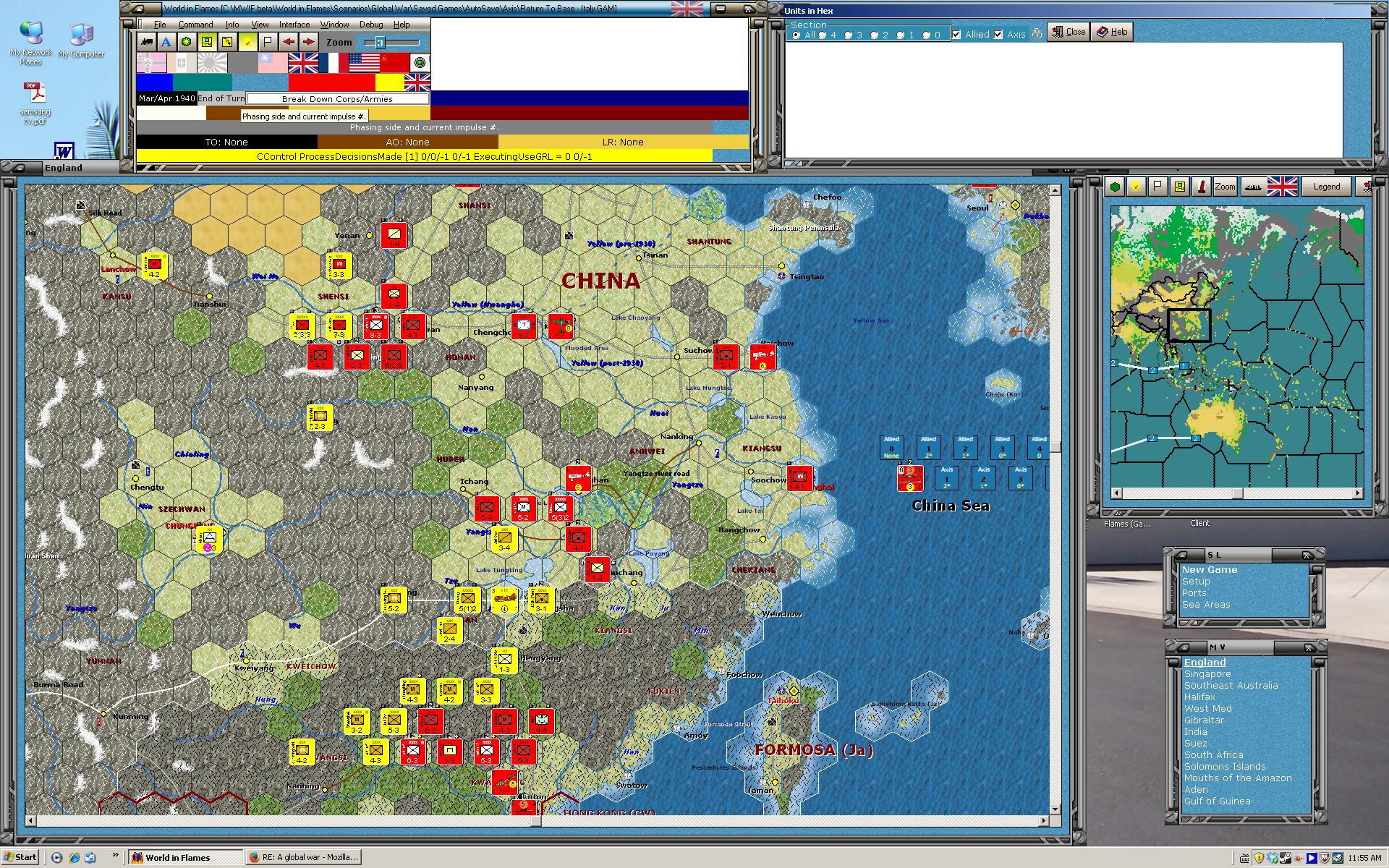The height and width of the screenshot is (868, 1389).
Task: Select the section '3' radio button
Action: point(848,35)
